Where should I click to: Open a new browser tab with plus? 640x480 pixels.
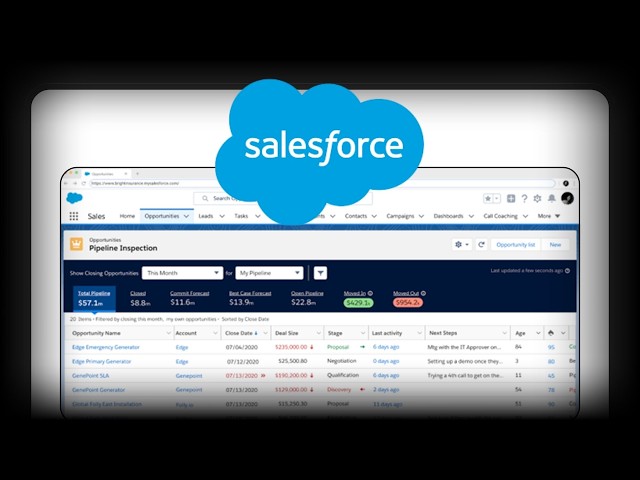pos(138,173)
